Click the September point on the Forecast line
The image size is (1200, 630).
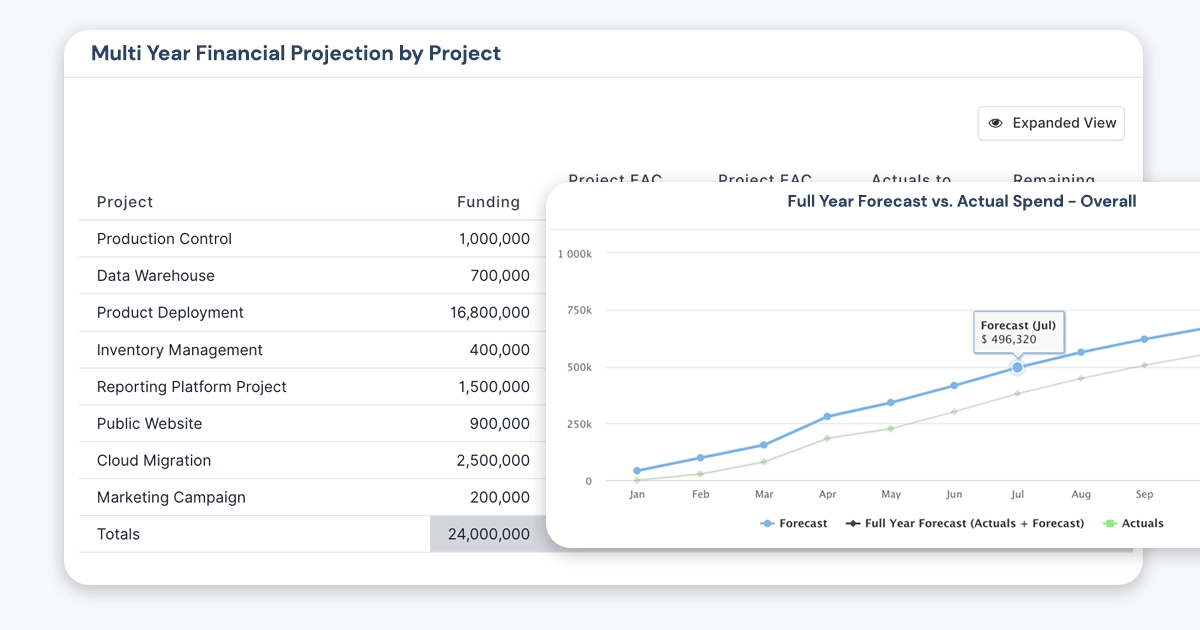pos(1144,341)
